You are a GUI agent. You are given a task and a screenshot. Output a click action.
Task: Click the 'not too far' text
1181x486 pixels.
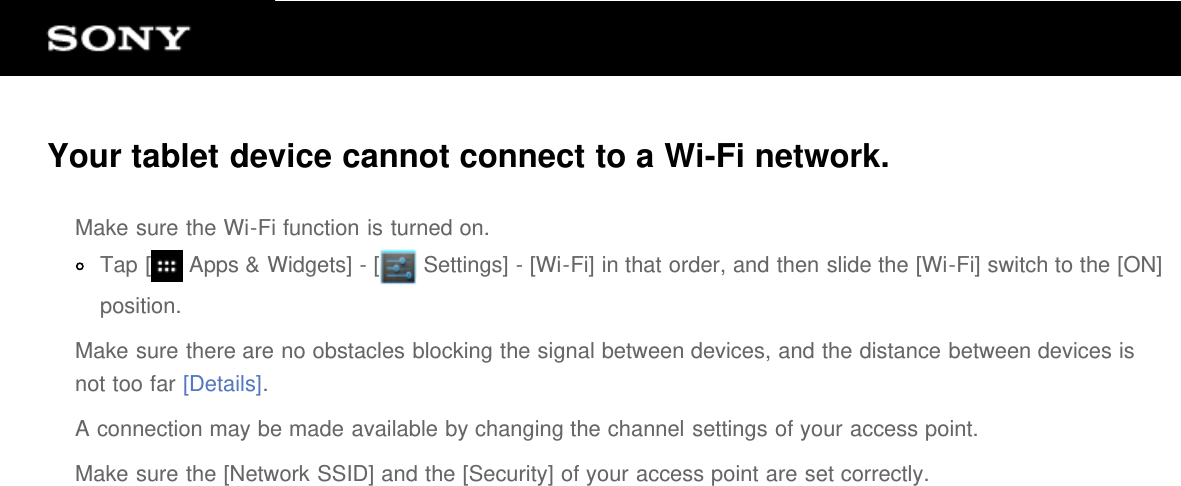tap(126, 384)
